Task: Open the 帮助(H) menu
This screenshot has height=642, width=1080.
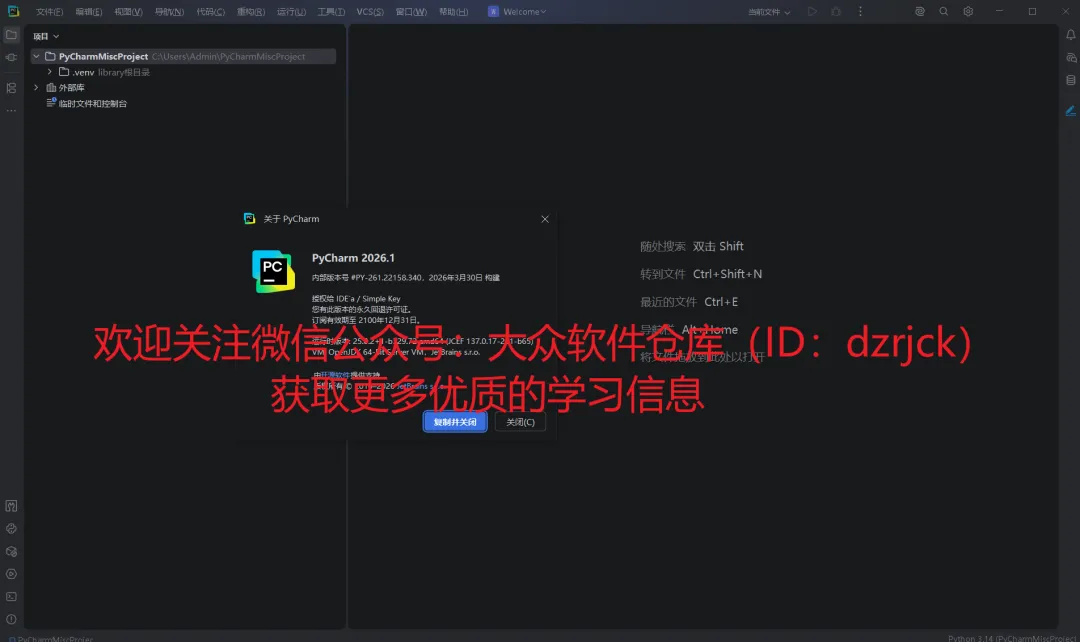Action: coord(453,12)
